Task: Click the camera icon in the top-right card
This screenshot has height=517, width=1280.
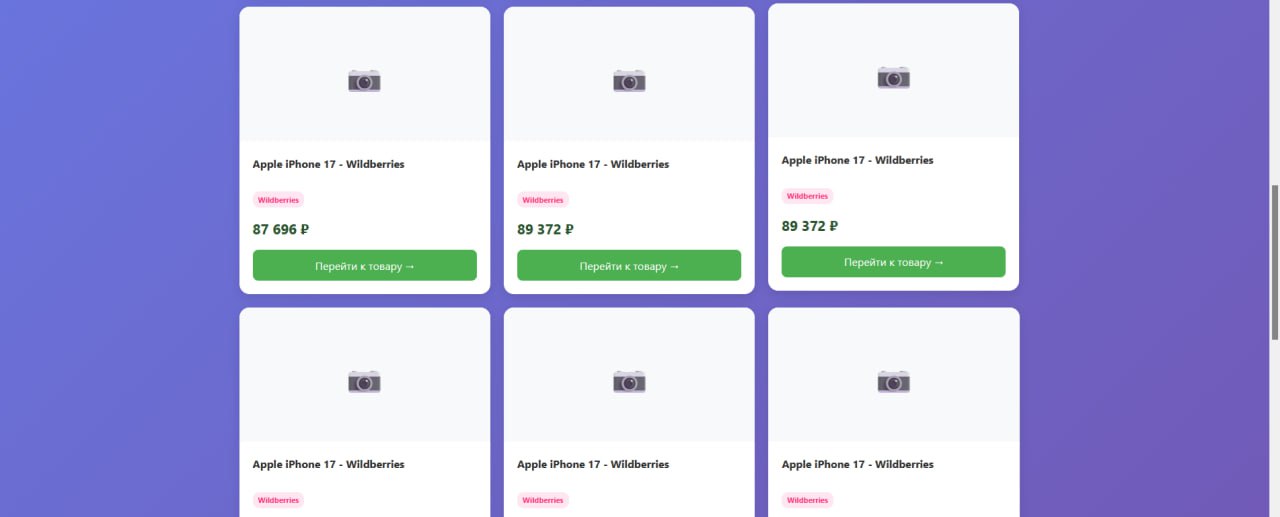Action: 893,77
